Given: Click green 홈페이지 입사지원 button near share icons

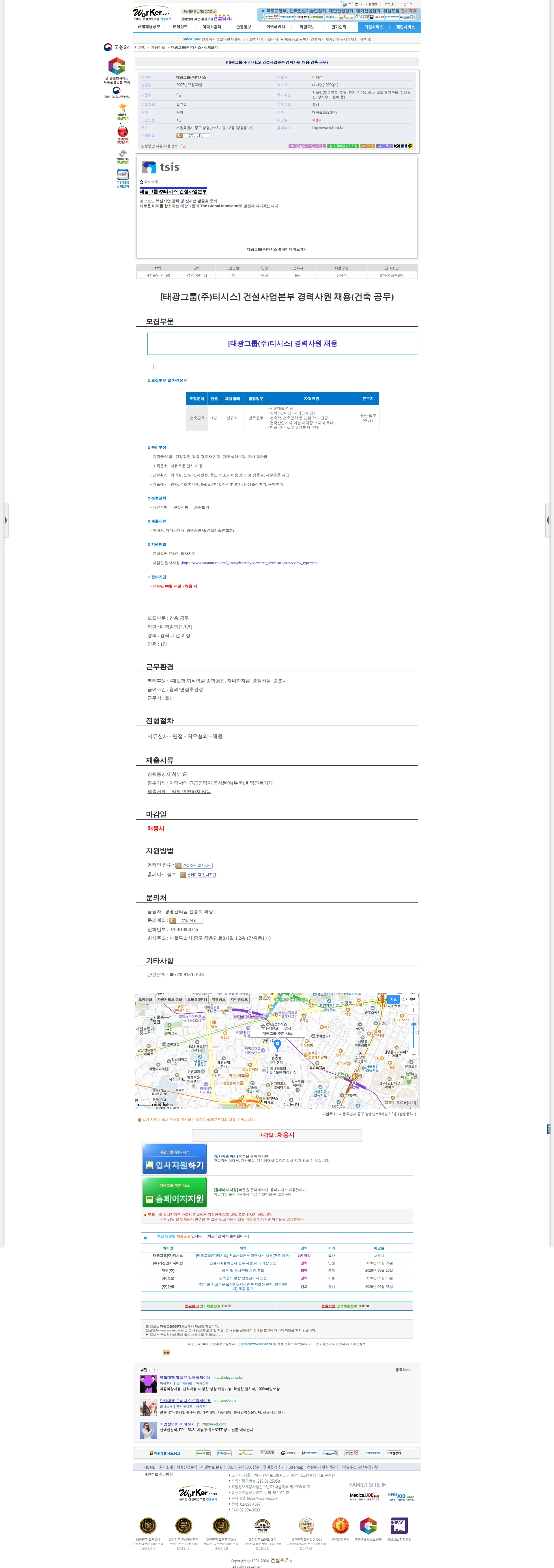Looking at the screenshot, I should 343,146.
